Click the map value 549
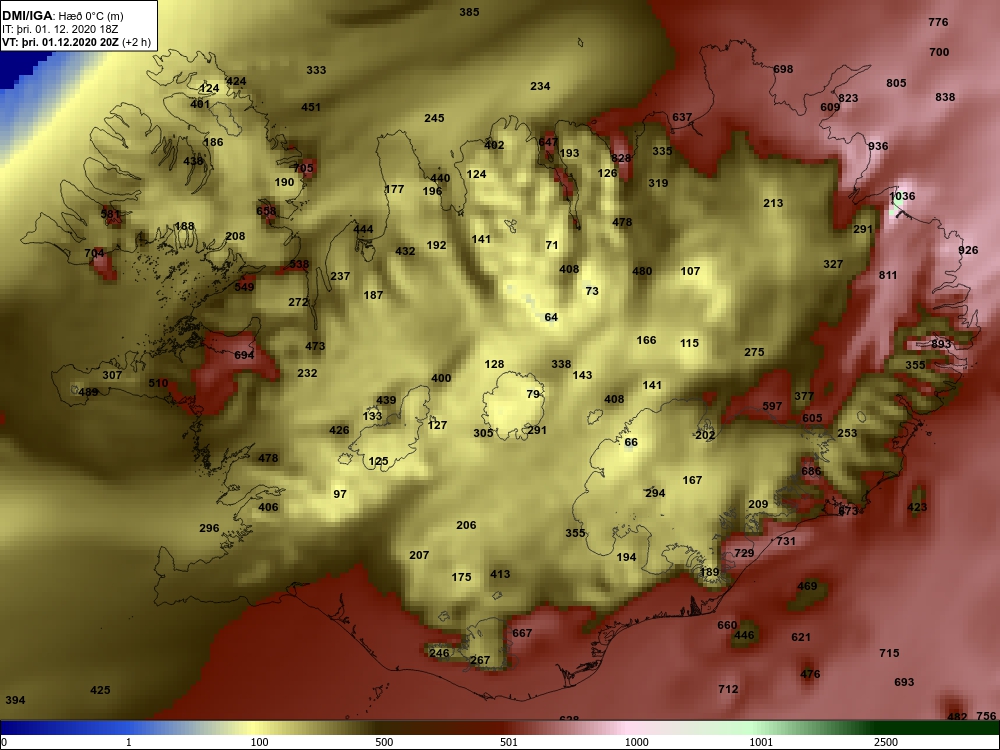 pos(244,287)
